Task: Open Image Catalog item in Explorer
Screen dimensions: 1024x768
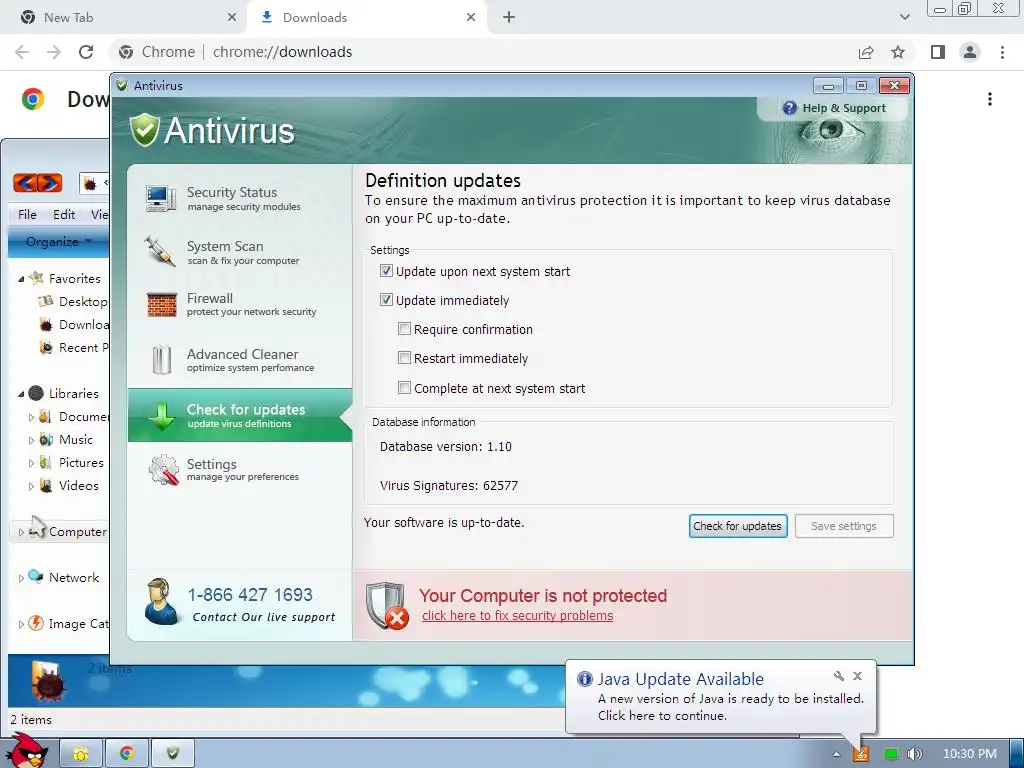Action: [x=69, y=624]
